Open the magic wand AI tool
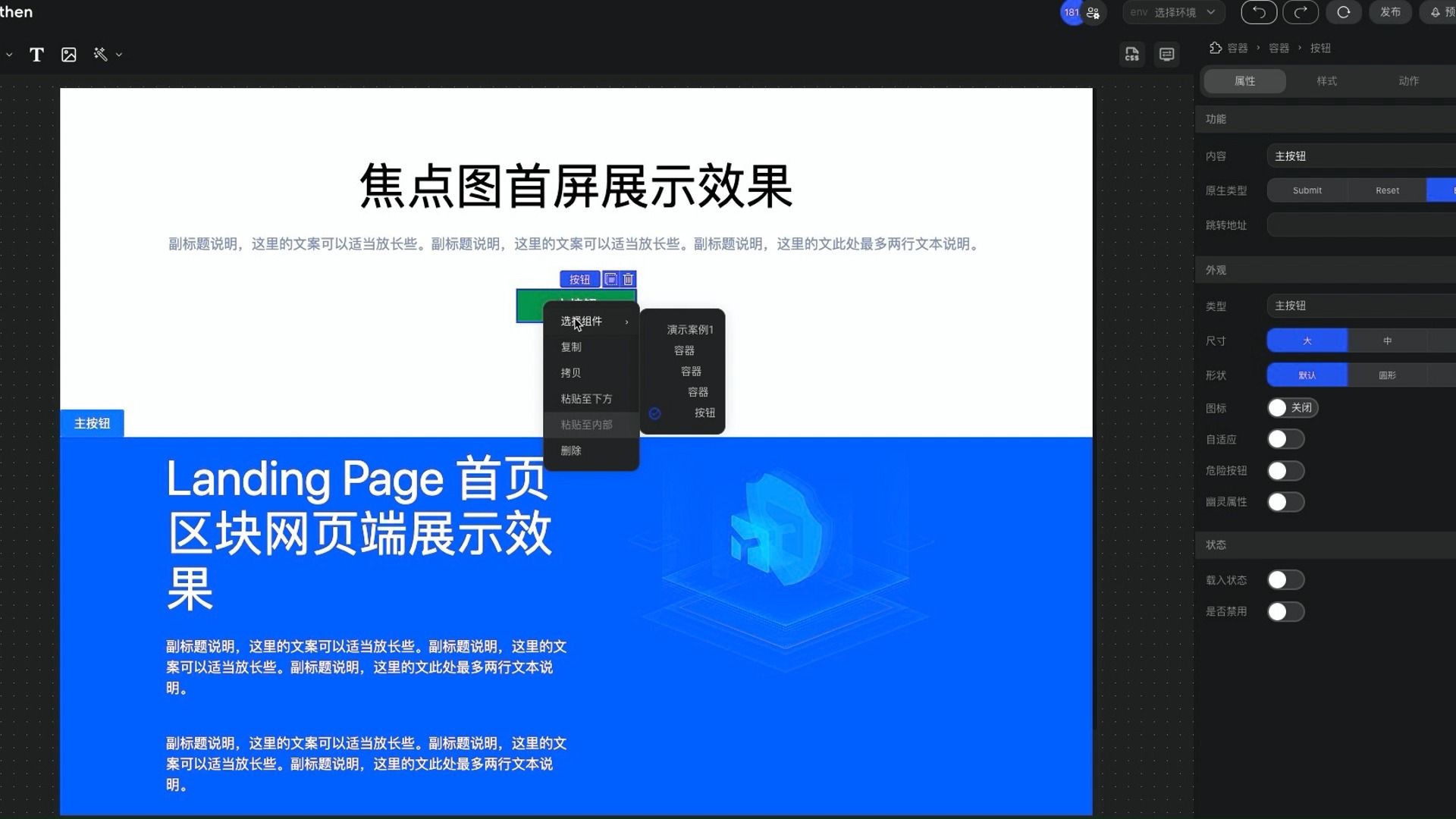The width and height of the screenshot is (1456, 819). click(99, 54)
